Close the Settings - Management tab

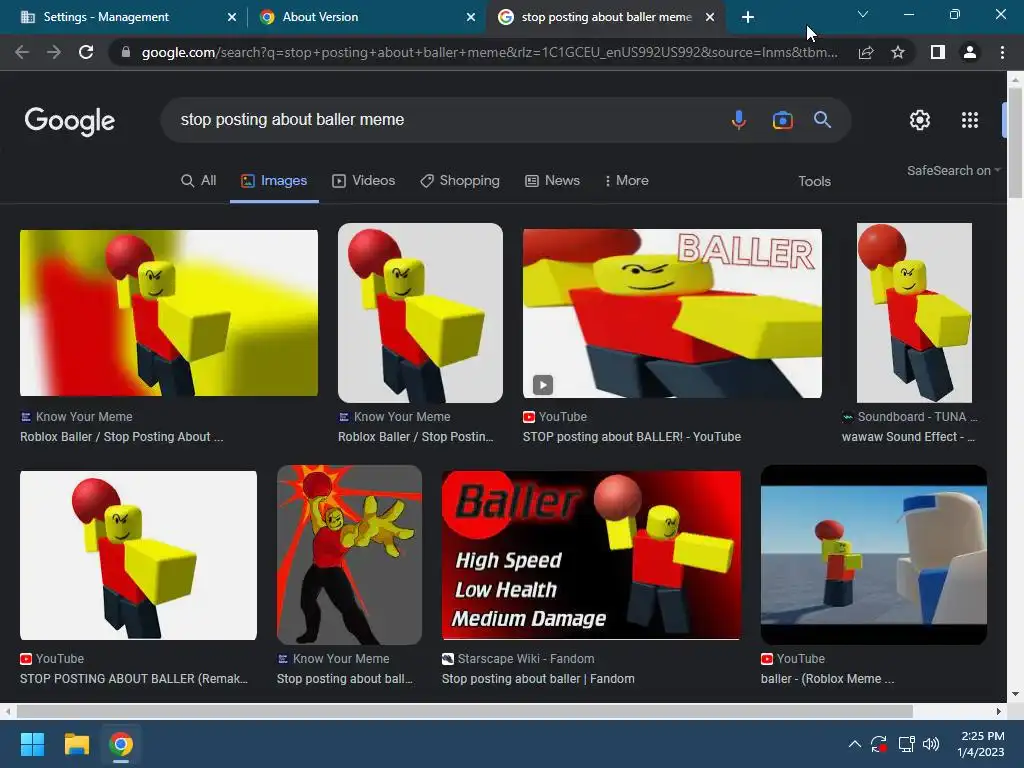[x=232, y=17]
